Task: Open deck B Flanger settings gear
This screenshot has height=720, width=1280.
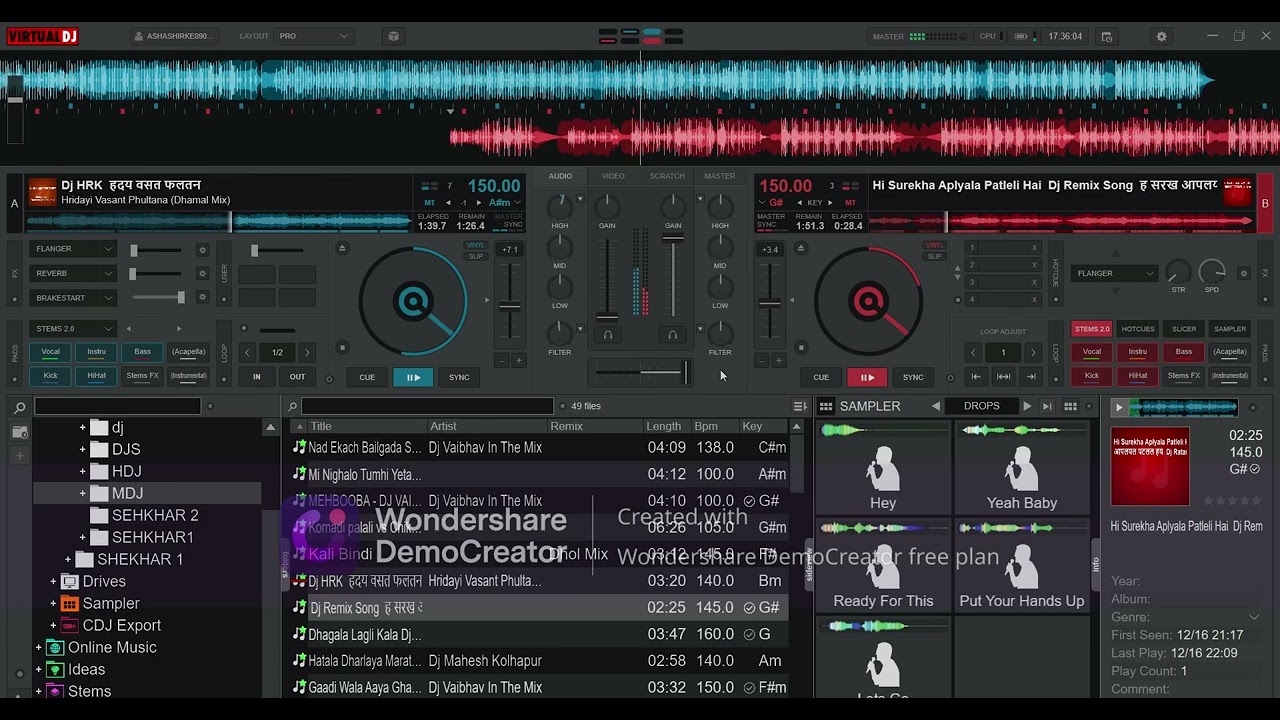Action: tap(1244, 273)
